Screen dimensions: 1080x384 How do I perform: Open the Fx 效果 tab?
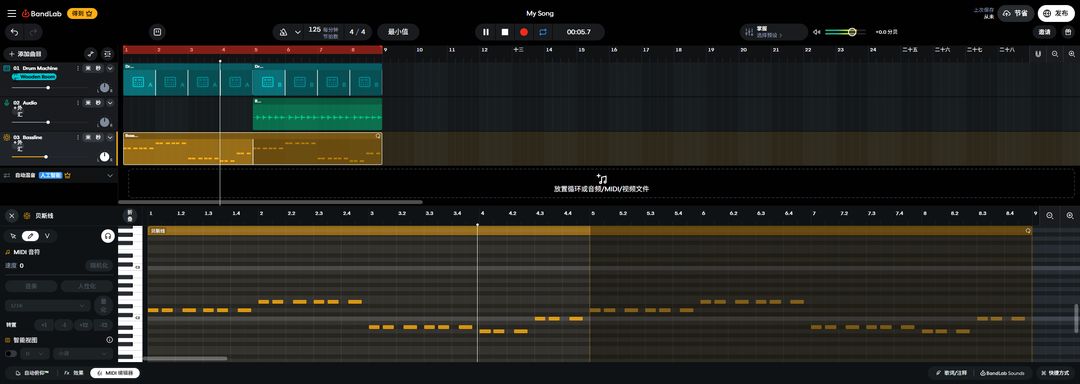[74, 373]
